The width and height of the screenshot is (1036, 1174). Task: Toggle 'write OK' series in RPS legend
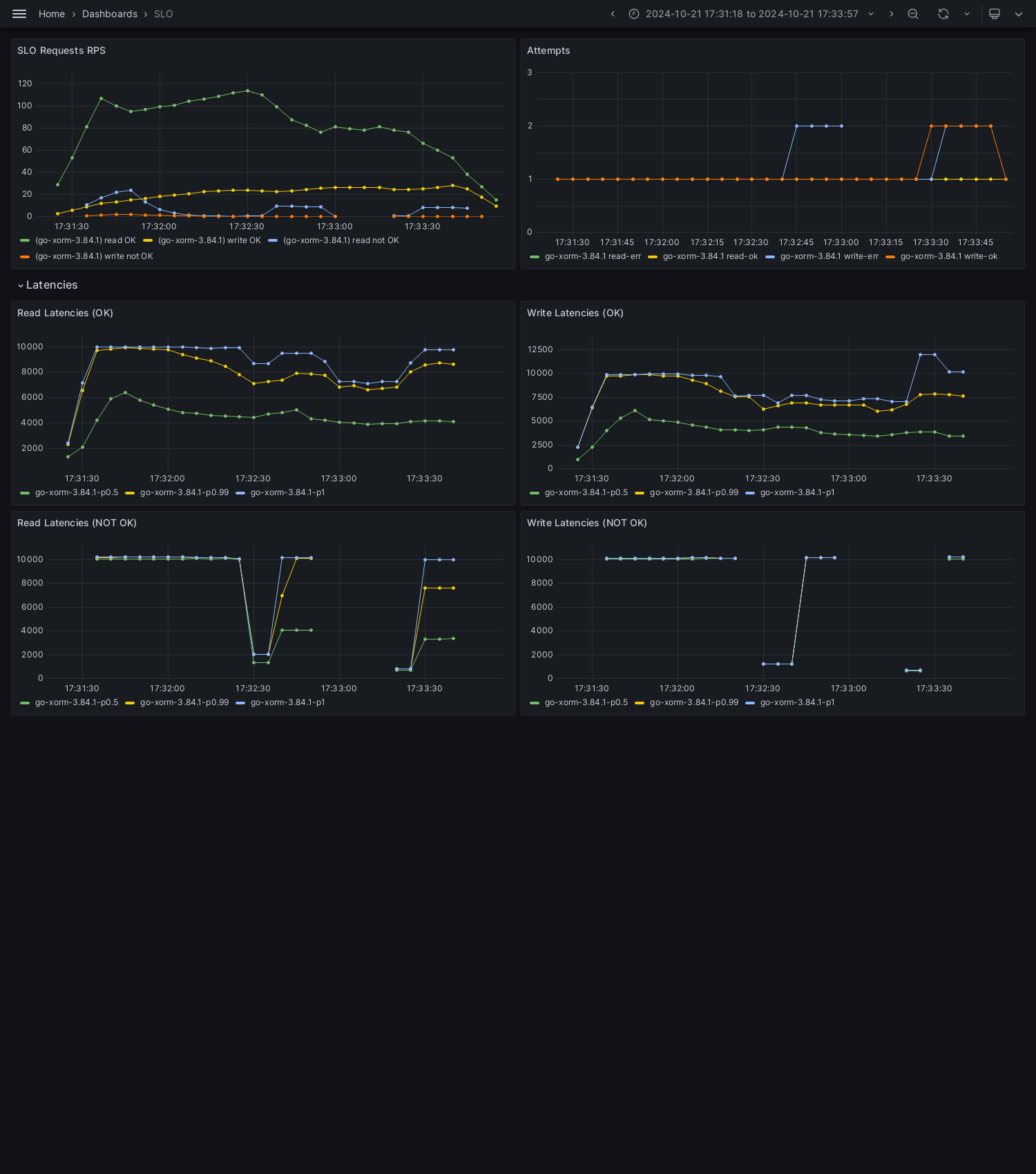tap(209, 240)
